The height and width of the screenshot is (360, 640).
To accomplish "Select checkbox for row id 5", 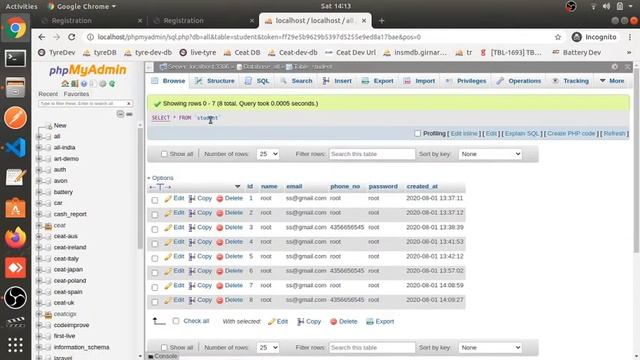I will 155,258.
